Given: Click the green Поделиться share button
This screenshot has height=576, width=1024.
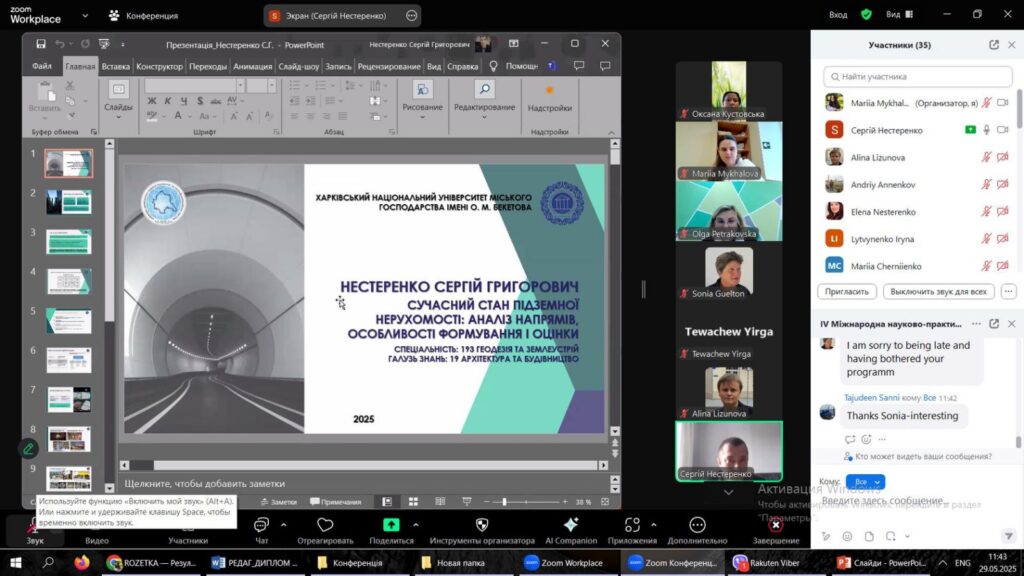Looking at the screenshot, I should (x=391, y=530).
